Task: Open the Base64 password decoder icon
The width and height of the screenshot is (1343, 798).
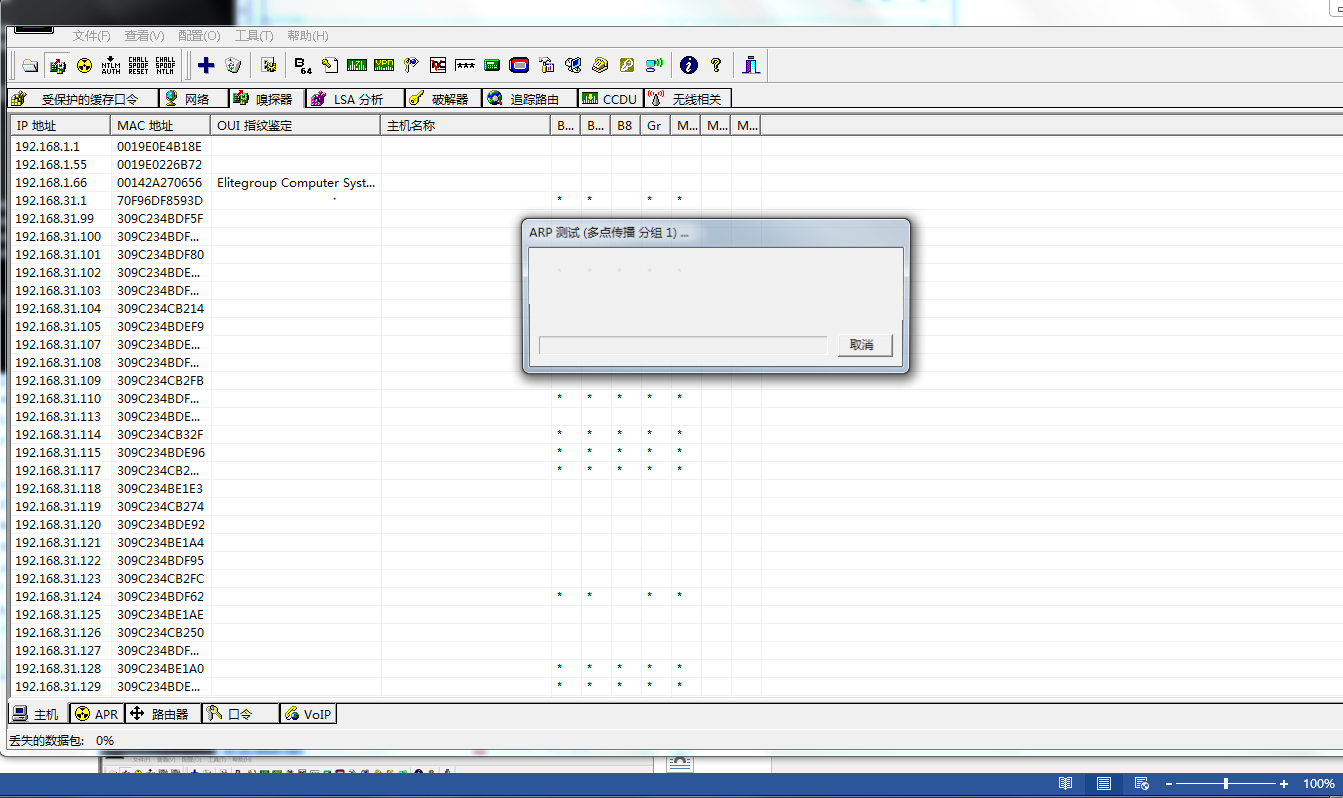Action: pos(303,65)
